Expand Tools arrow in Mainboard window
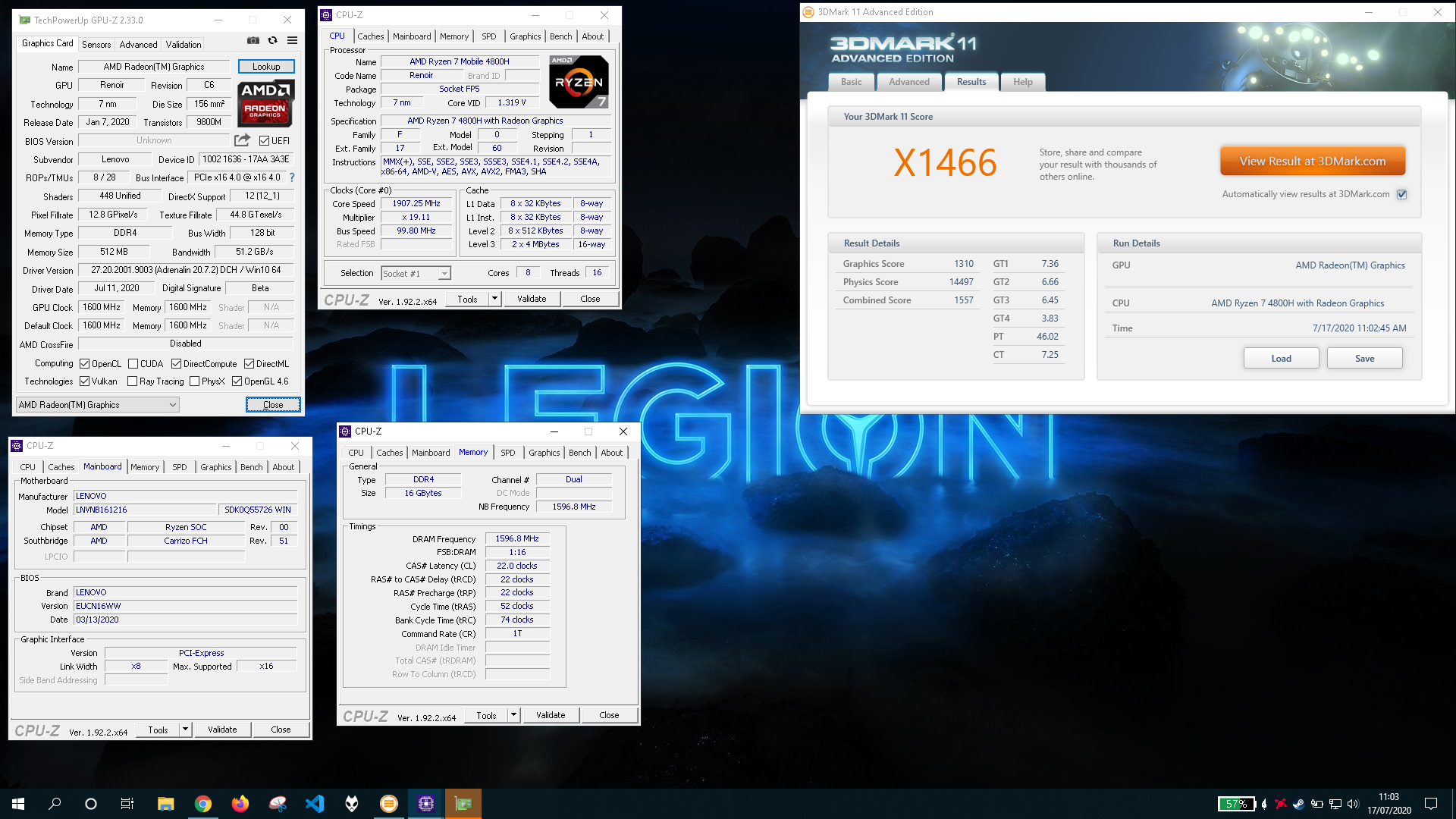 click(x=185, y=730)
